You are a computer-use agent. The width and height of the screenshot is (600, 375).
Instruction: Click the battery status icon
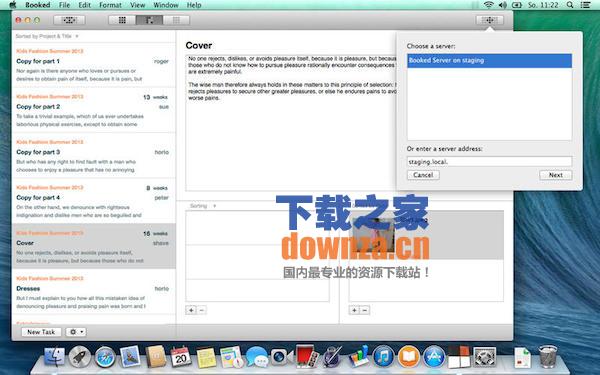click(517, 5)
